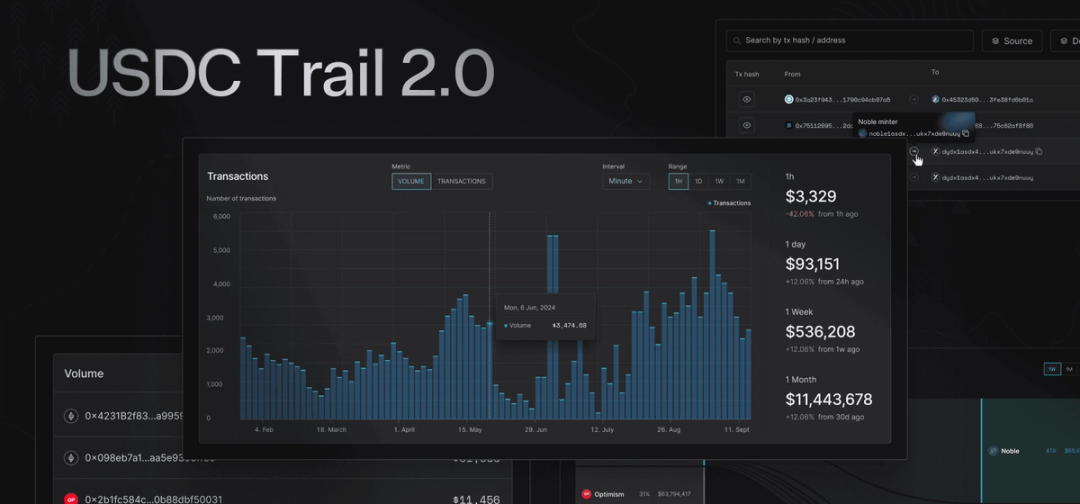Copy the dydx1asdx4 address with the copy icon
The image size is (1080, 504).
pyautogui.click(x=1039, y=151)
